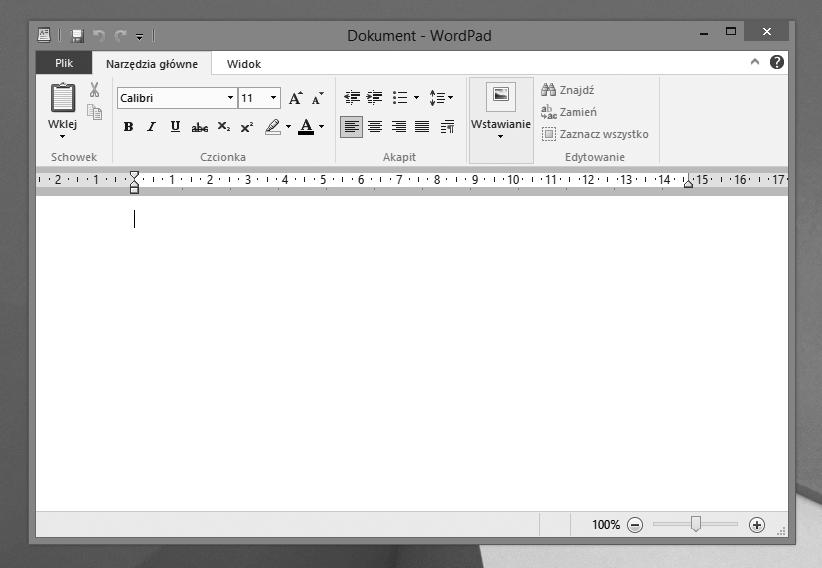
Task: Click the text highlight marker icon
Action: [273, 126]
